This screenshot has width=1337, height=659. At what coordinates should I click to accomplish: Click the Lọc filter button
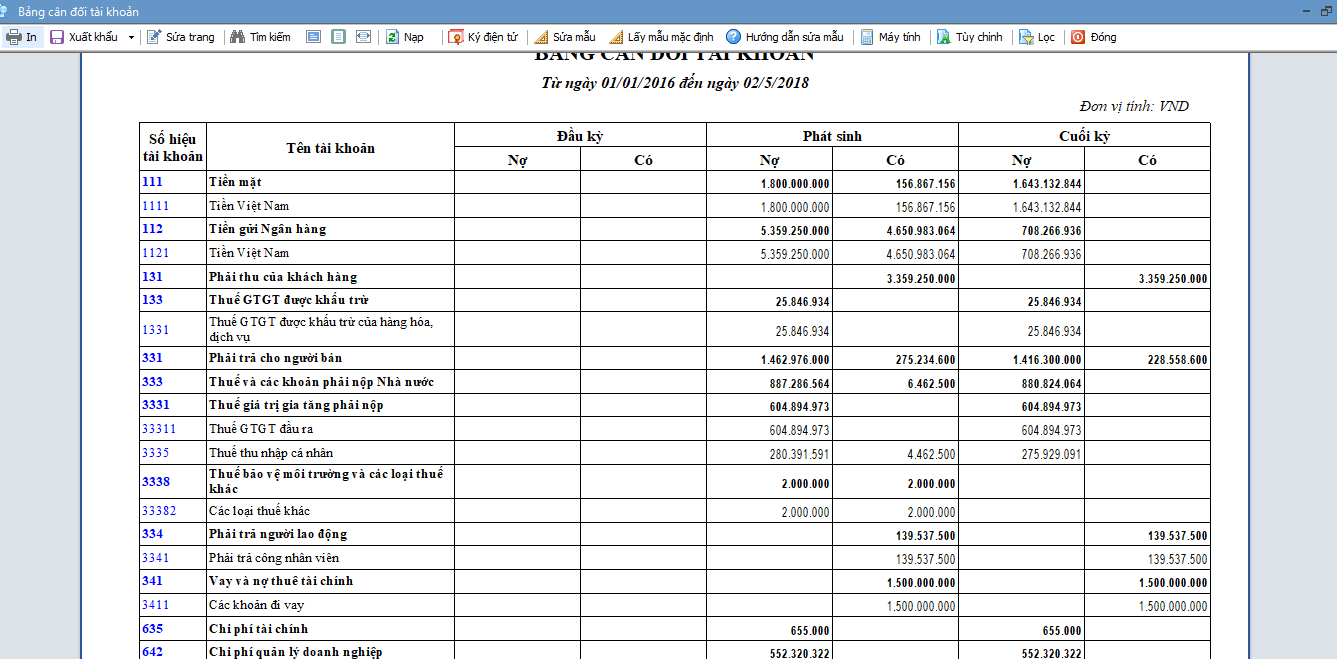tap(1038, 37)
